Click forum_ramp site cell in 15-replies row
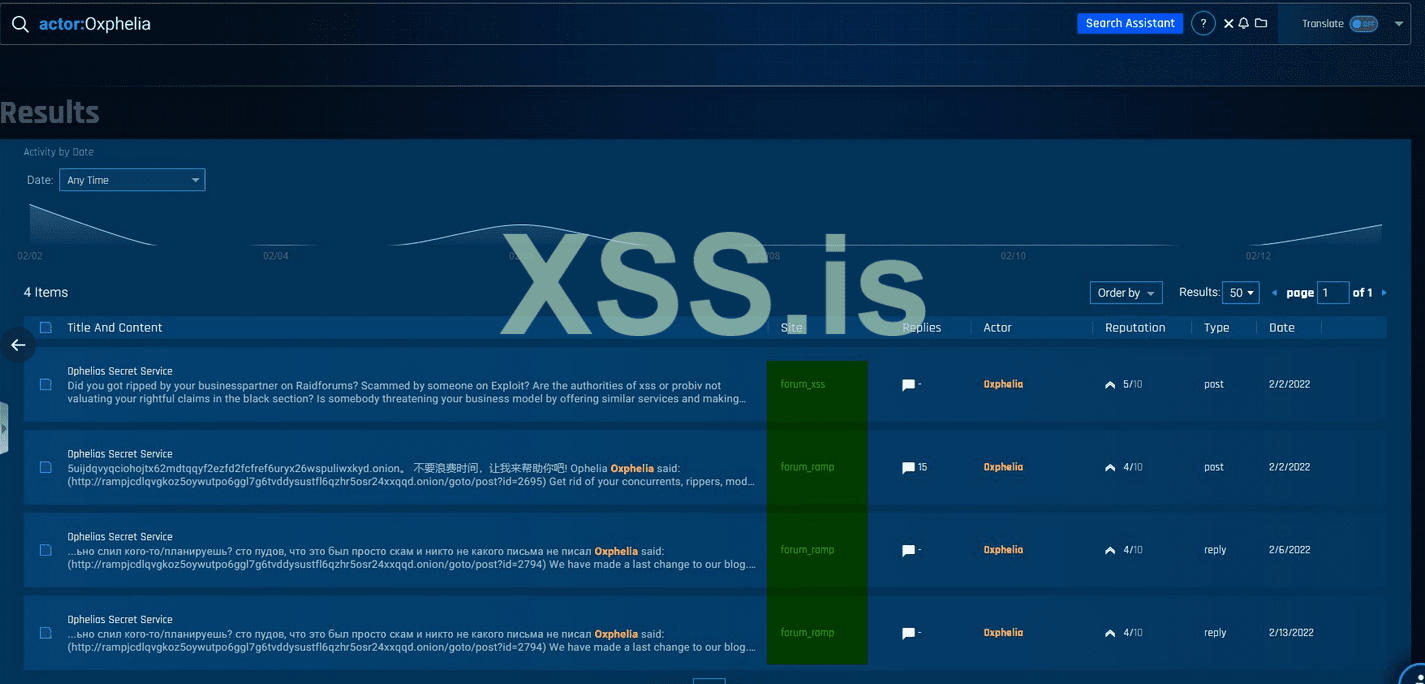The width and height of the screenshot is (1425, 684). [x=807, y=468]
